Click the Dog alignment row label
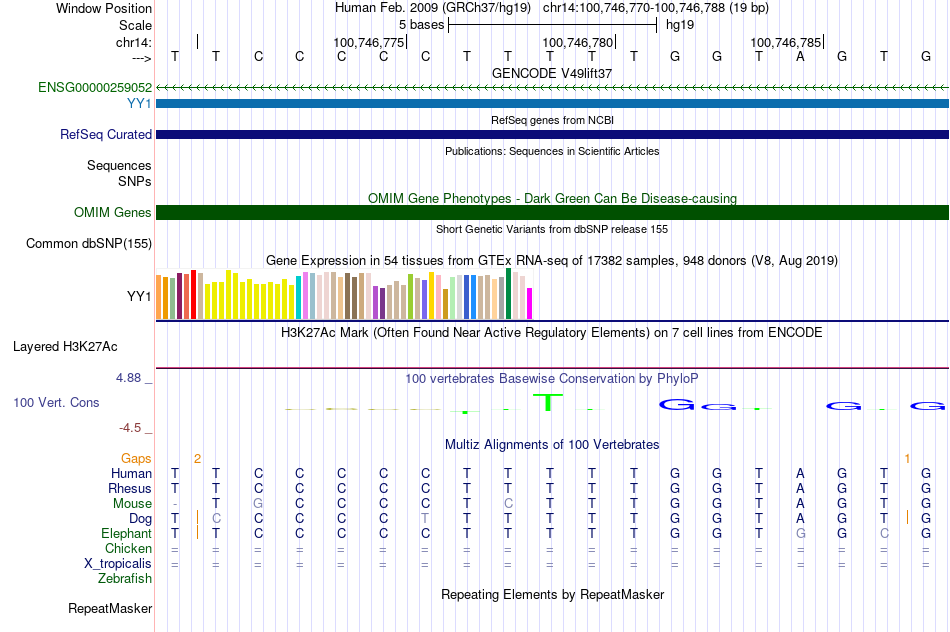 click(x=141, y=519)
